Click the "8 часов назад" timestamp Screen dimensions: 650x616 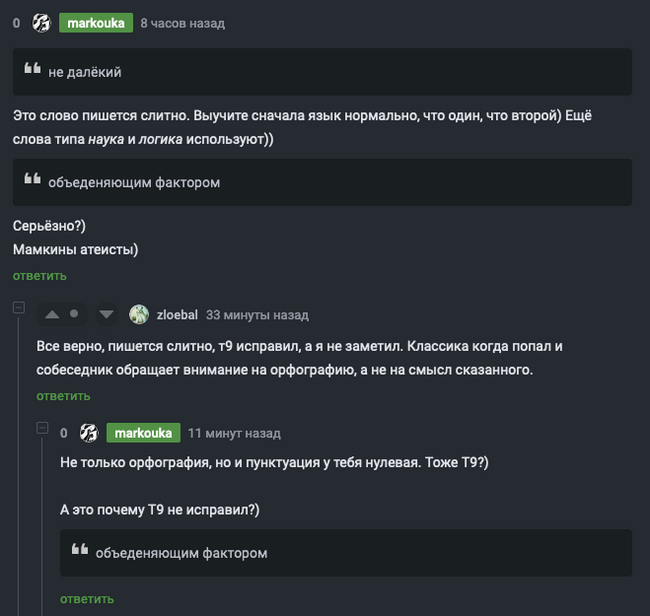pyautogui.click(x=182, y=23)
